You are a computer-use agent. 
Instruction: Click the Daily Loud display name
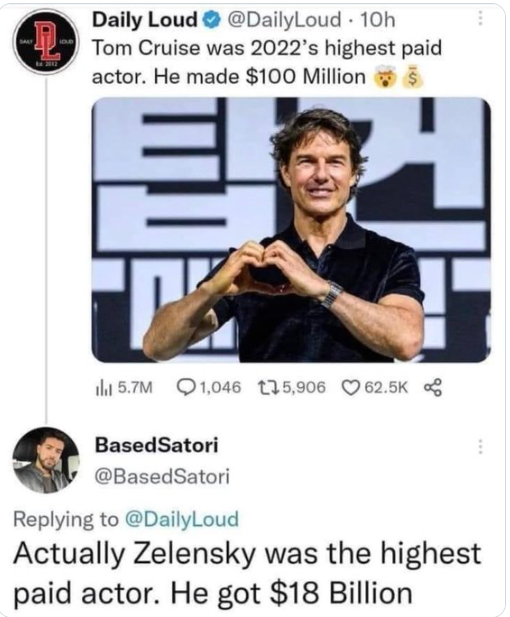(144, 20)
